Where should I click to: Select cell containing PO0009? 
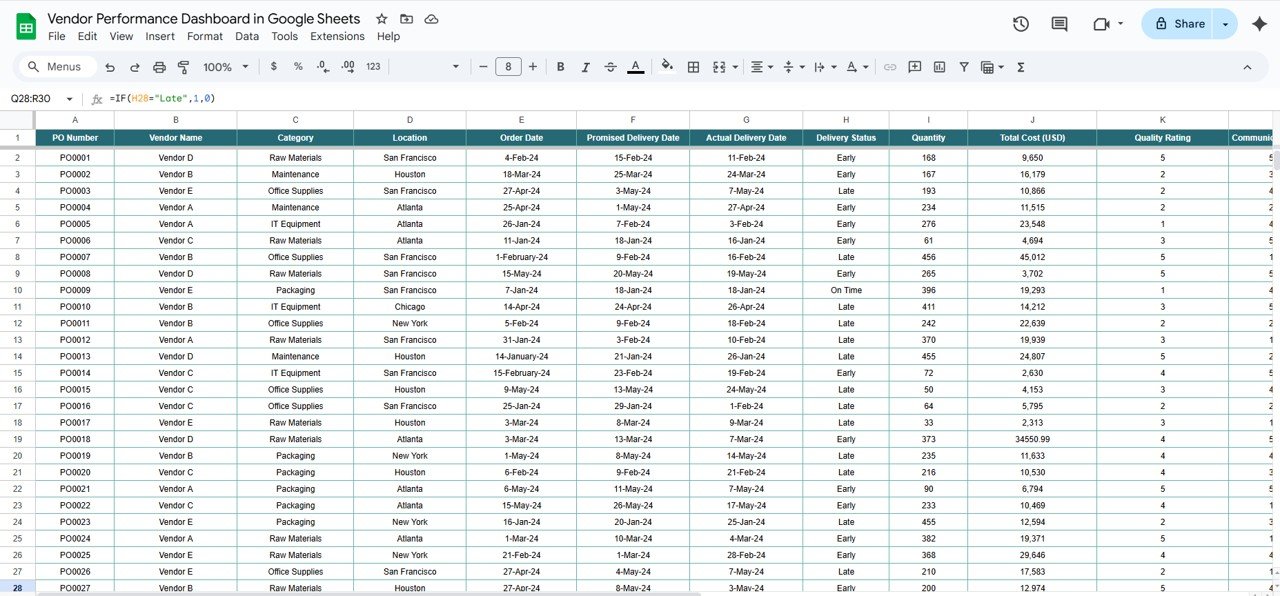pyautogui.click(x=75, y=290)
